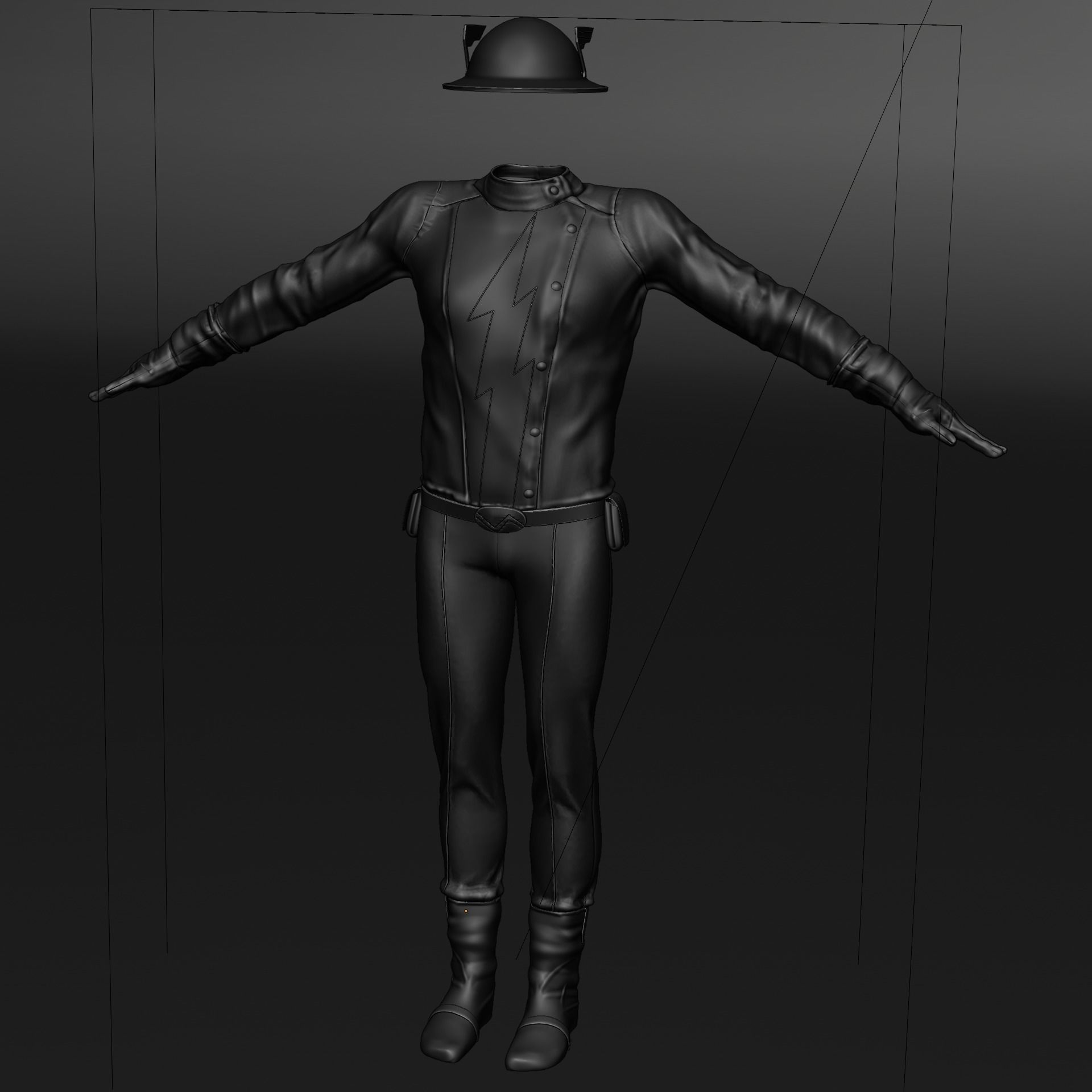Click the small orange dot near the left boot top

pyautogui.click(x=466, y=911)
